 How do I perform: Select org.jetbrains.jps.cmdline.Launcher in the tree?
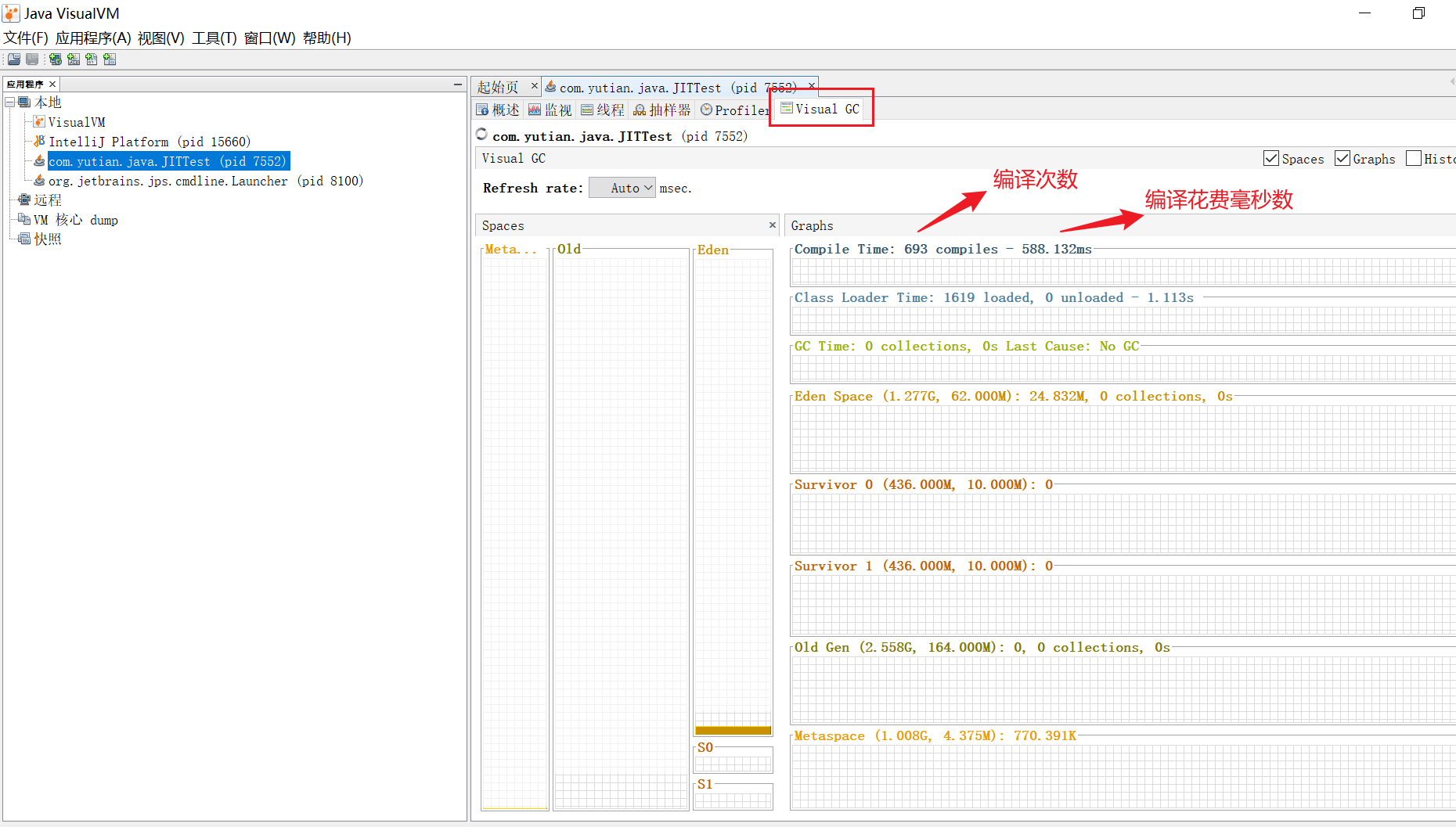206,181
